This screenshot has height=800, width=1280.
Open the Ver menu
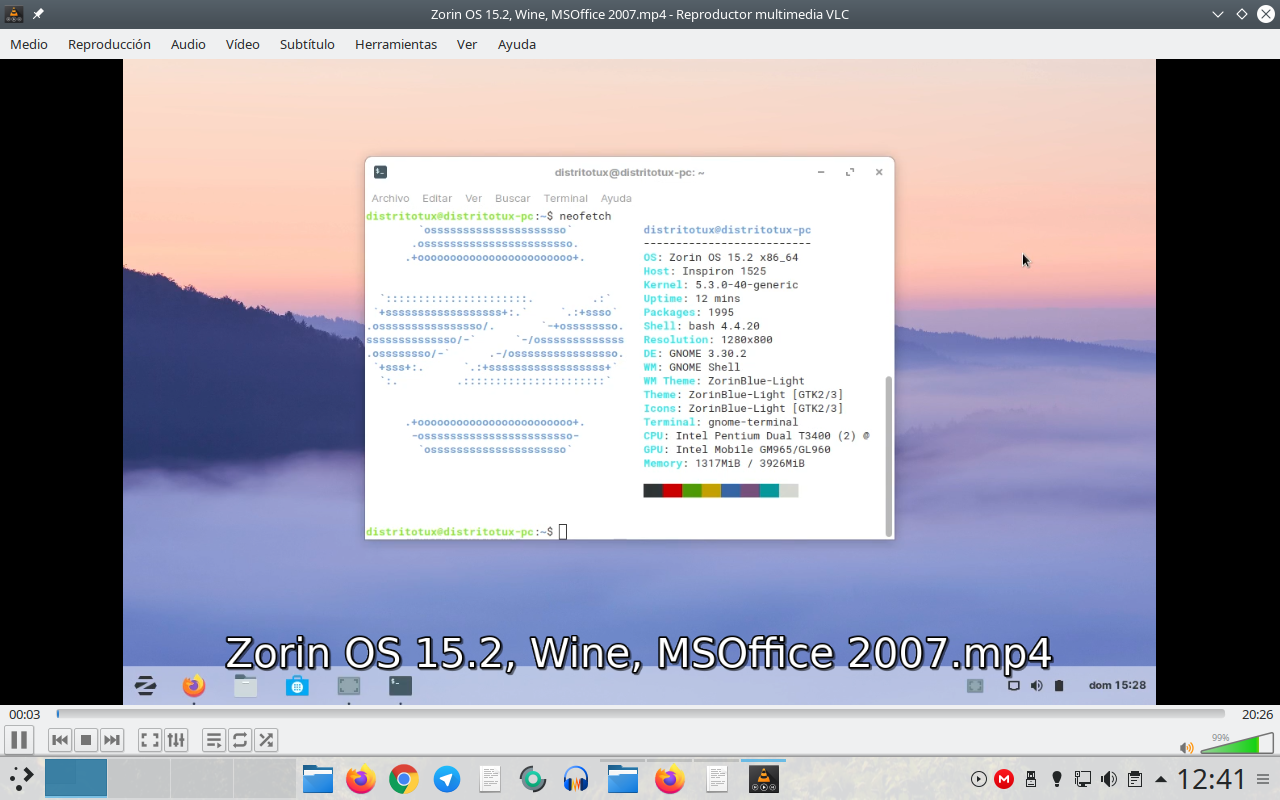click(x=467, y=44)
